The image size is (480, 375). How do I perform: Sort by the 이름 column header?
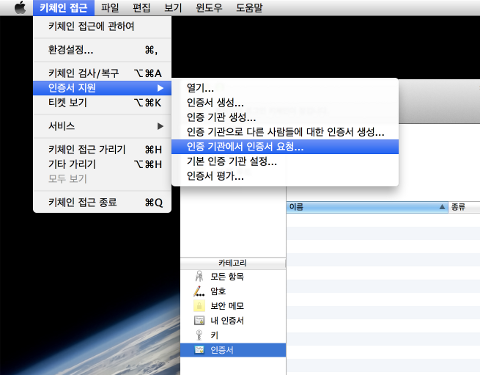pos(367,207)
